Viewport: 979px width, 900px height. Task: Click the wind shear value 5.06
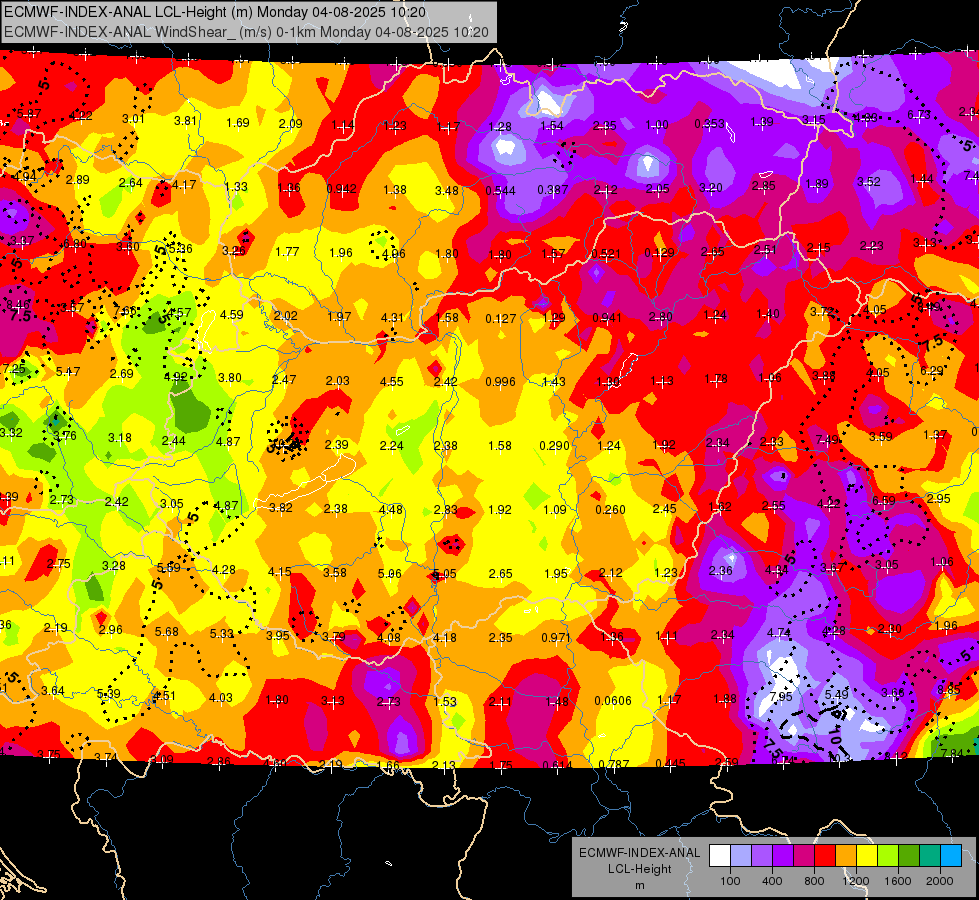[390, 573]
